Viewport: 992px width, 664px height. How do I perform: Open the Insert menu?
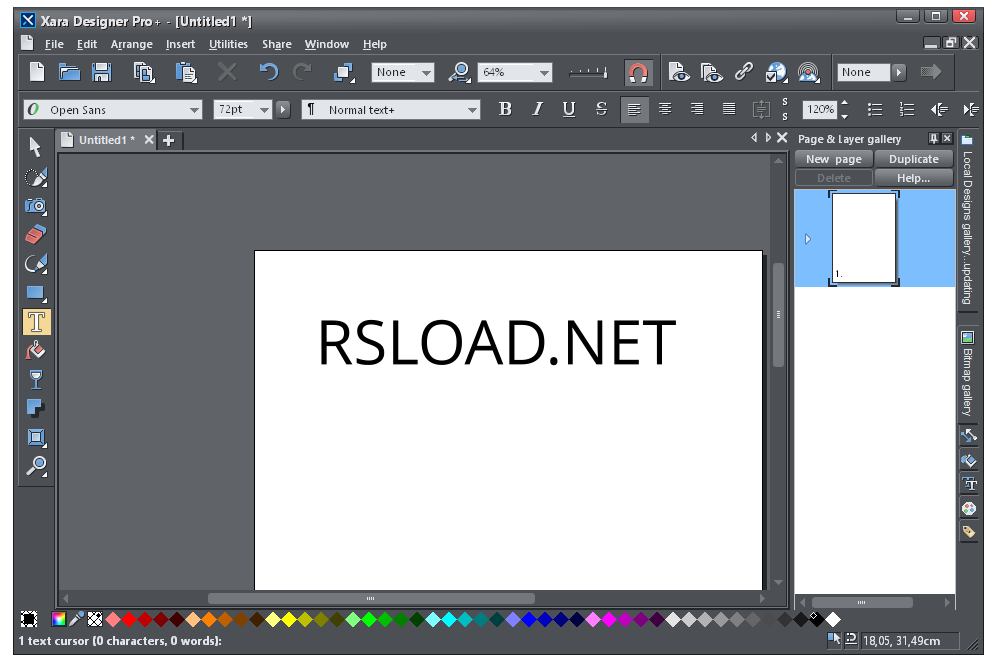(x=180, y=44)
